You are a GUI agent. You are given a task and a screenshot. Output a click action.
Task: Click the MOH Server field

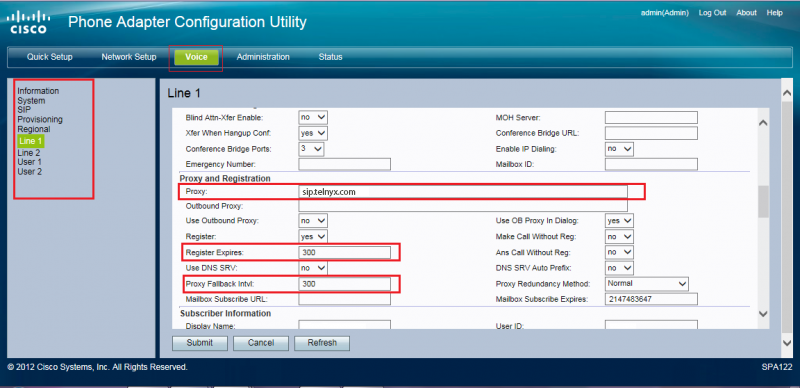coord(651,117)
